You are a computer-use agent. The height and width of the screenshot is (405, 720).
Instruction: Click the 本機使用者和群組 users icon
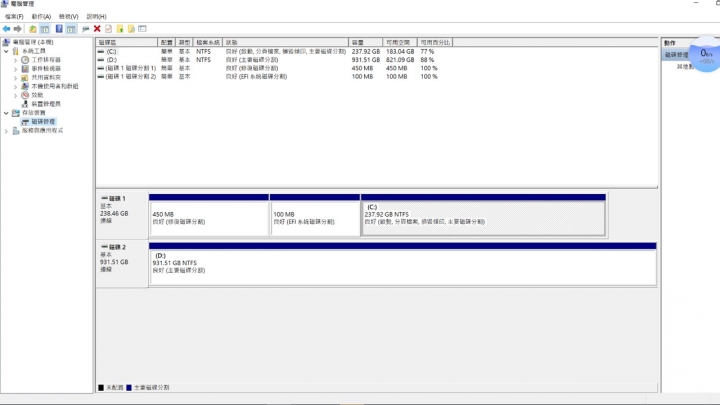[x=25, y=86]
